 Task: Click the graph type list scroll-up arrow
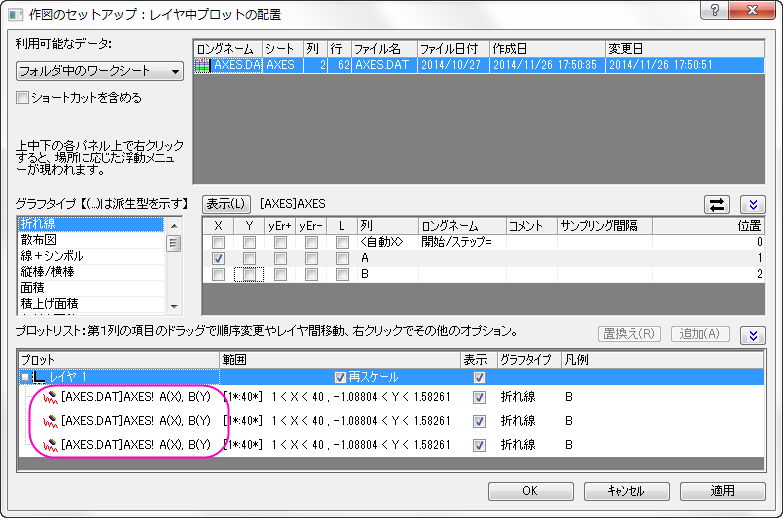point(174,226)
